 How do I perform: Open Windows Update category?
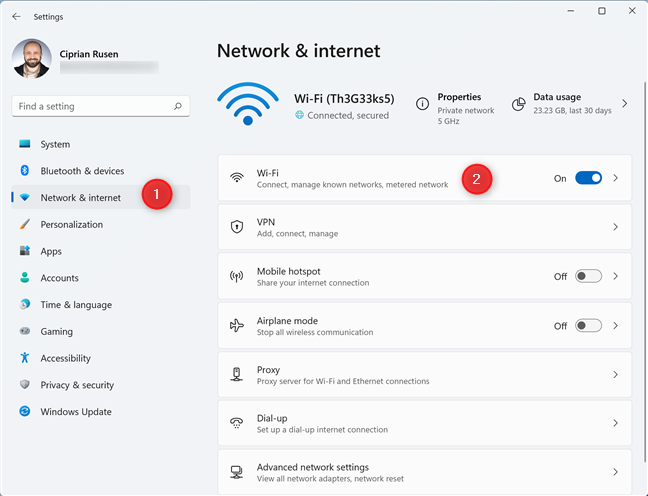101,412
